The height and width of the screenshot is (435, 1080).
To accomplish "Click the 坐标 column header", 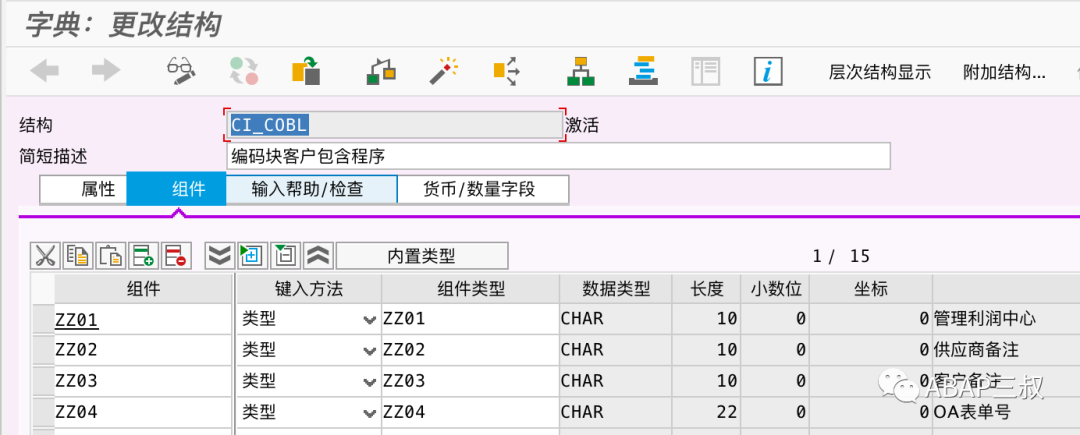I will click(x=871, y=289).
